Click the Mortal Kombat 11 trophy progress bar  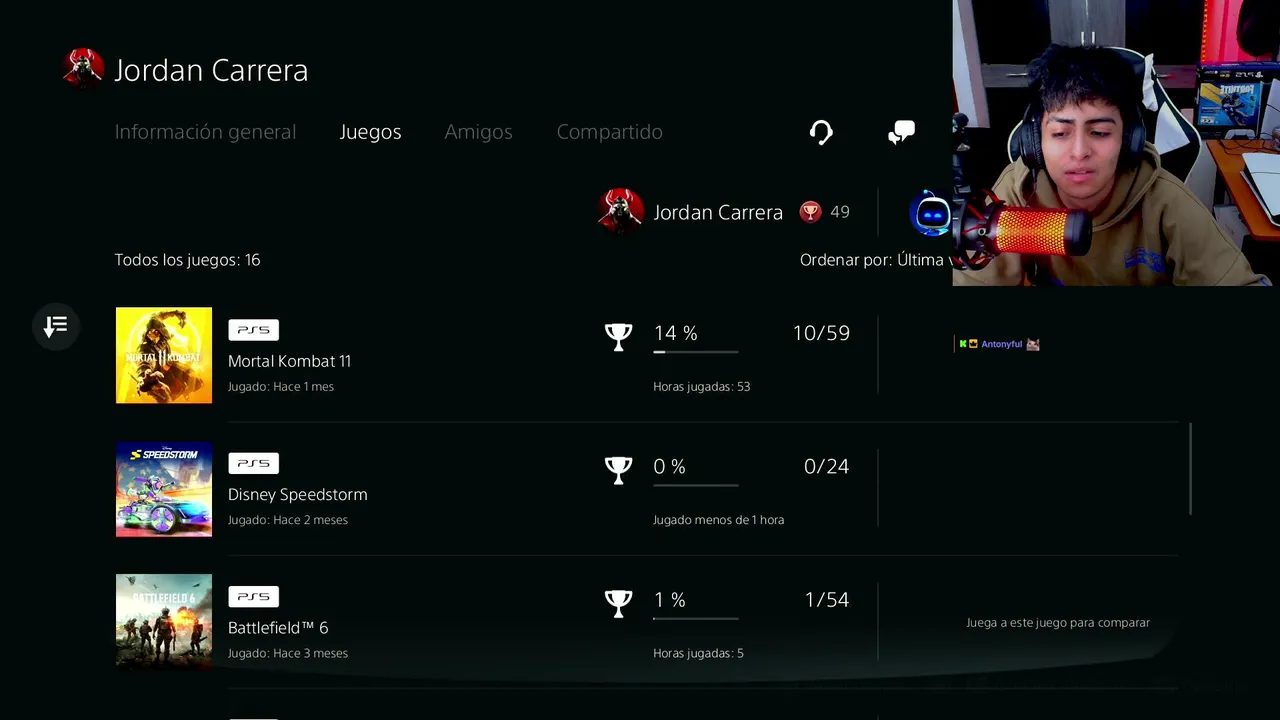(x=696, y=352)
